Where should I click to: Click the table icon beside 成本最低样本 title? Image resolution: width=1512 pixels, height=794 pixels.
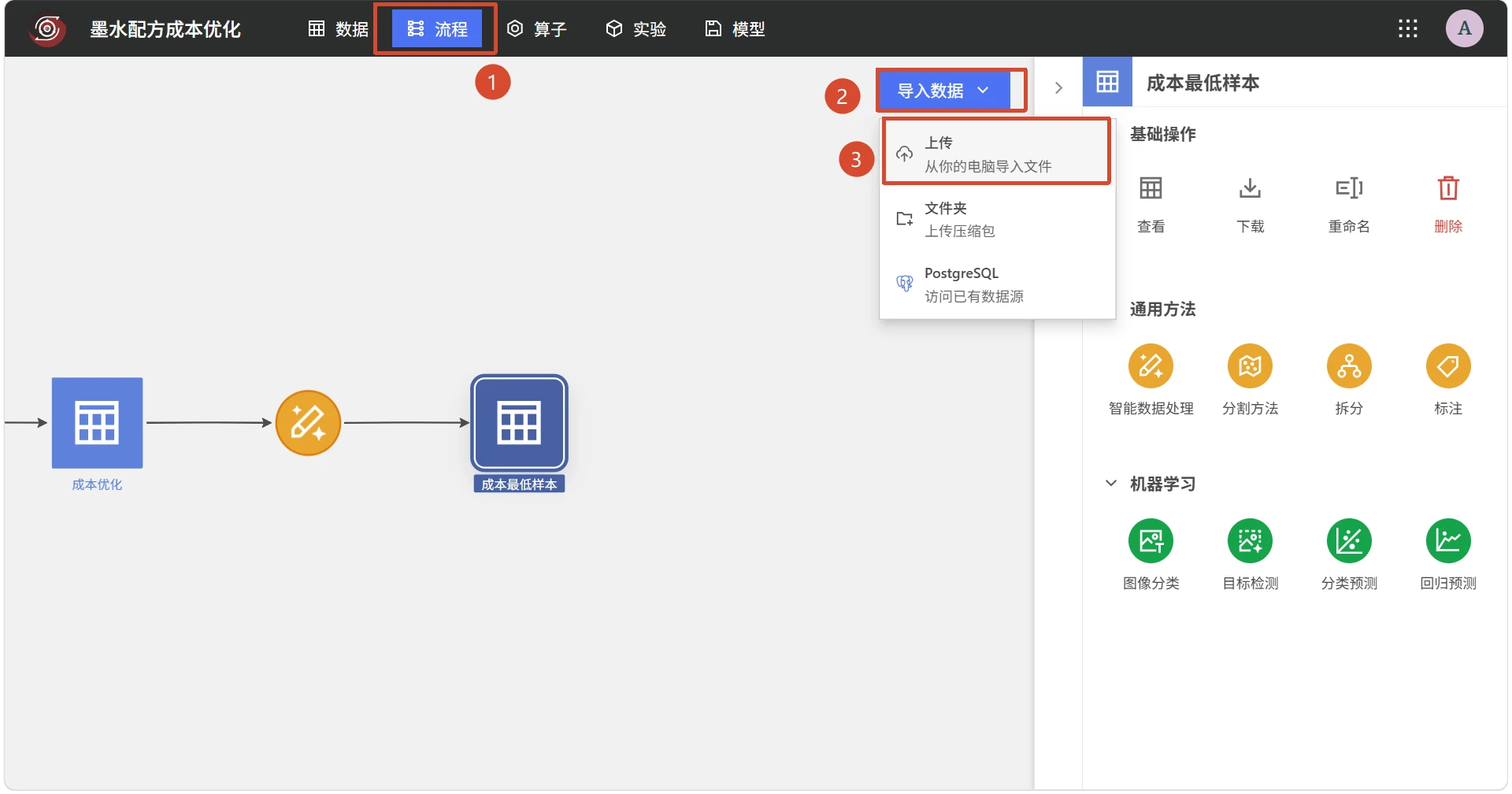1107,82
